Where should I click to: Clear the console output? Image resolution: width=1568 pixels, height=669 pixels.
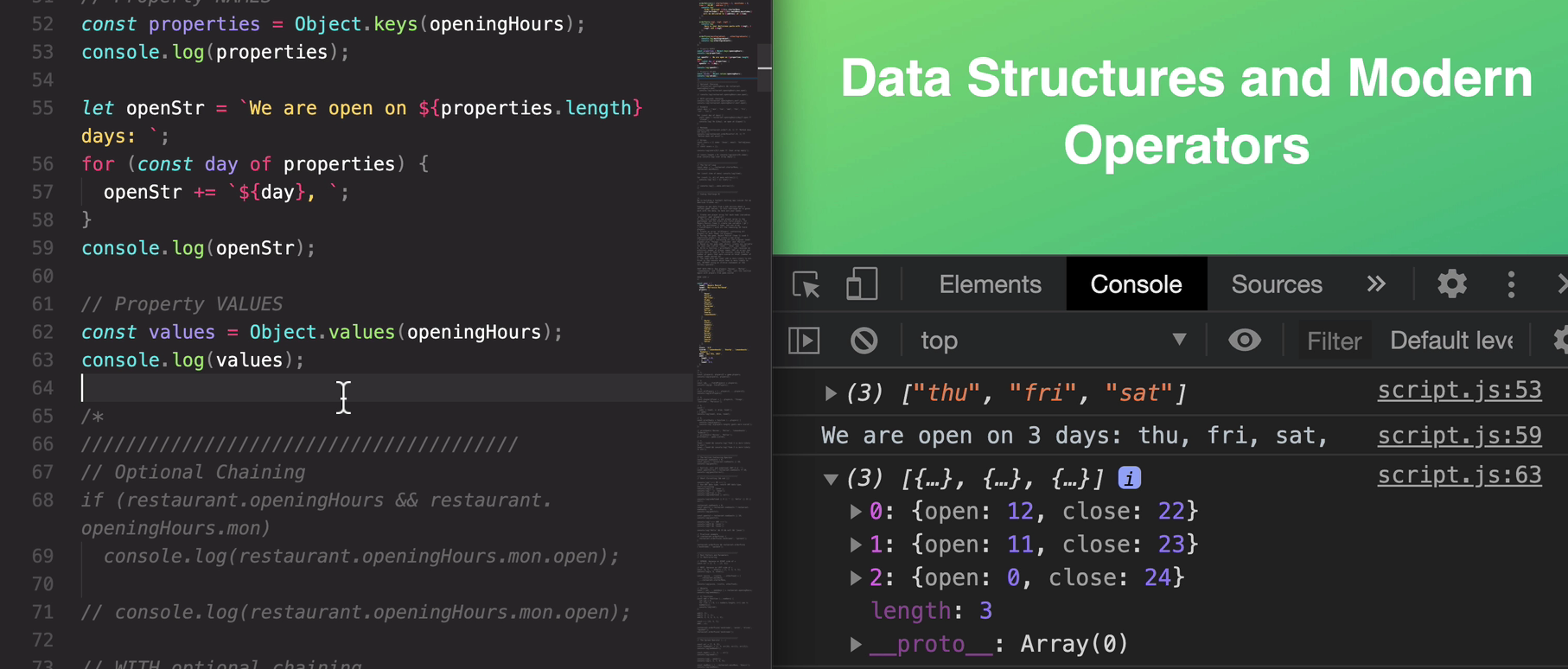tap(864, 341)
